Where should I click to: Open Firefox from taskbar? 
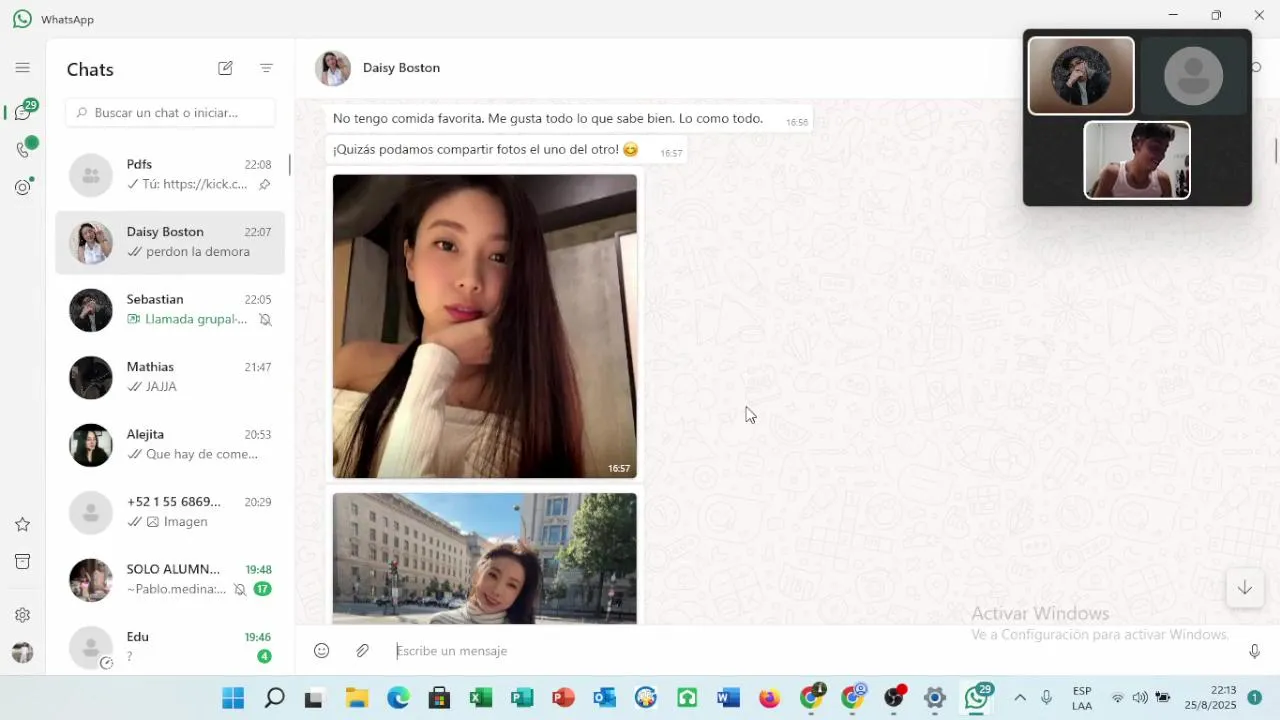(769, 698)
